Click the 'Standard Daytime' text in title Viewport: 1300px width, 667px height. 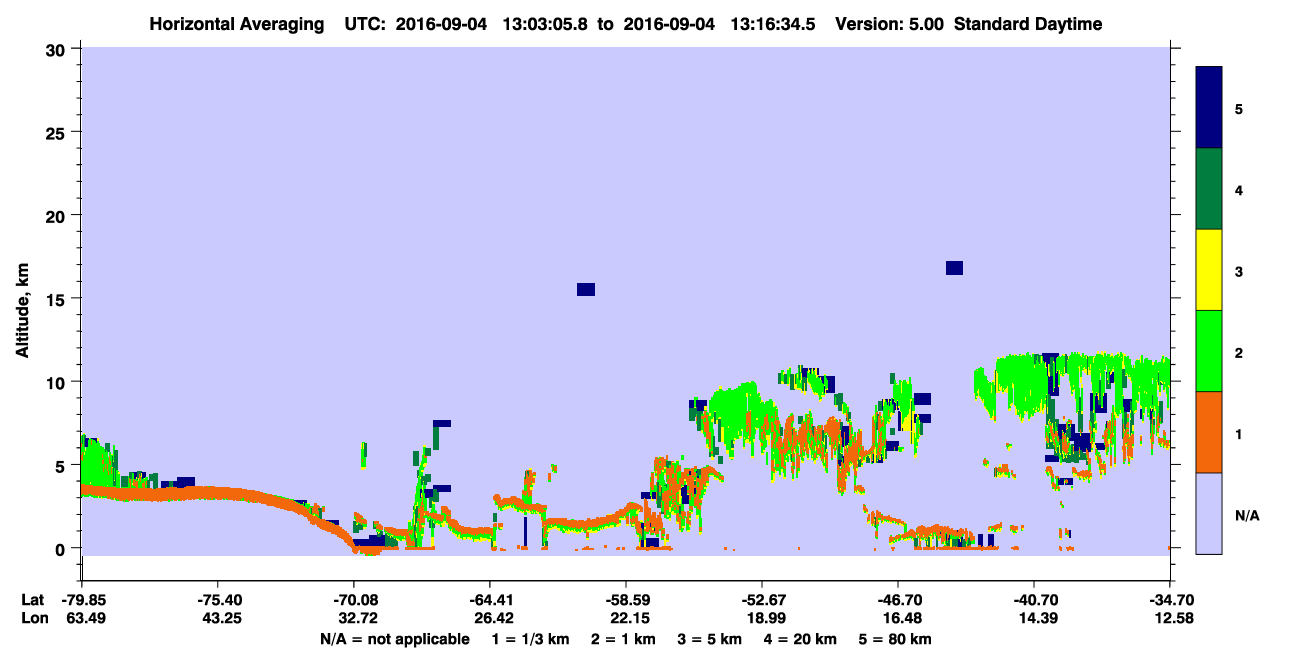coord(1028,24)
